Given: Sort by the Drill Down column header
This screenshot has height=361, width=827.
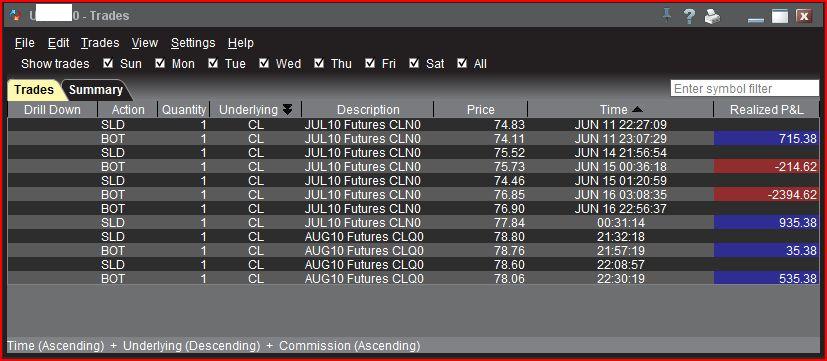Looking at the screenshot, I should (52, 110).
